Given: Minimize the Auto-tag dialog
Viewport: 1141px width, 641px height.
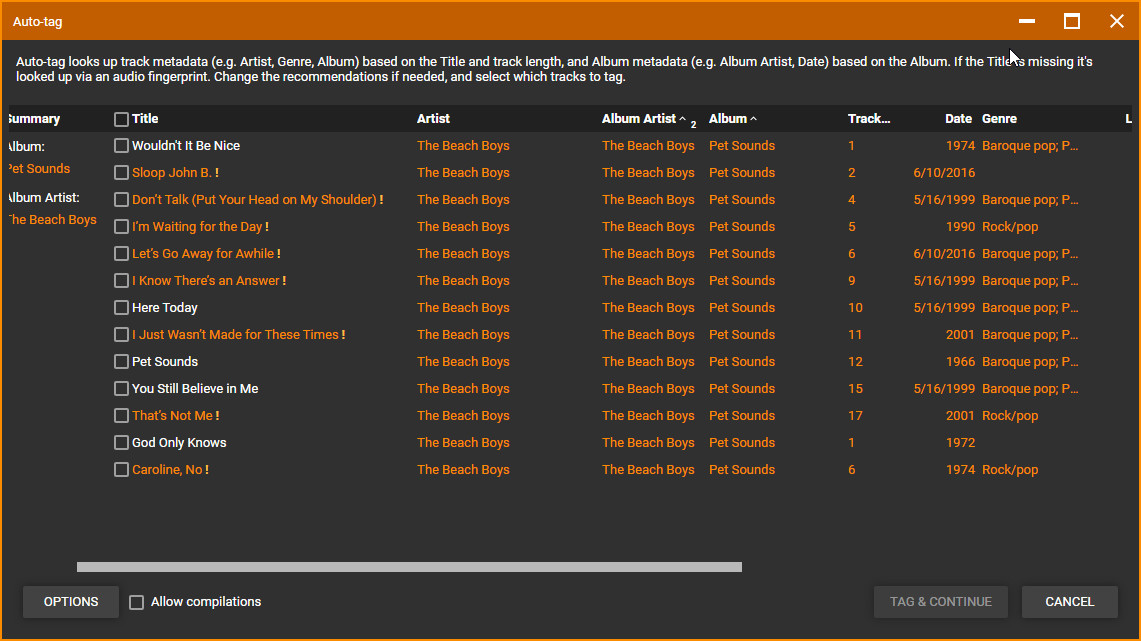Looking at the screenshot, I should (1026, 21).
